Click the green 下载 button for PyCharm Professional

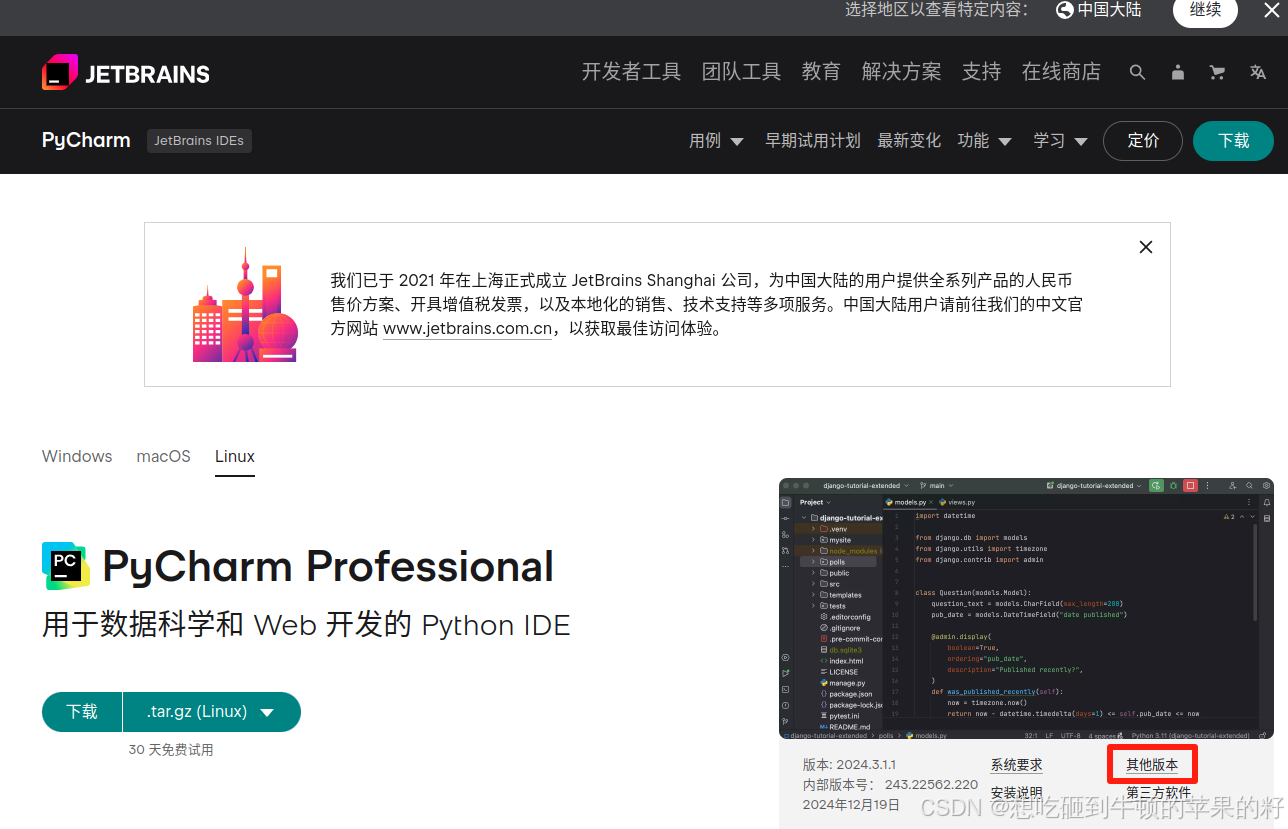coord(82,712)
